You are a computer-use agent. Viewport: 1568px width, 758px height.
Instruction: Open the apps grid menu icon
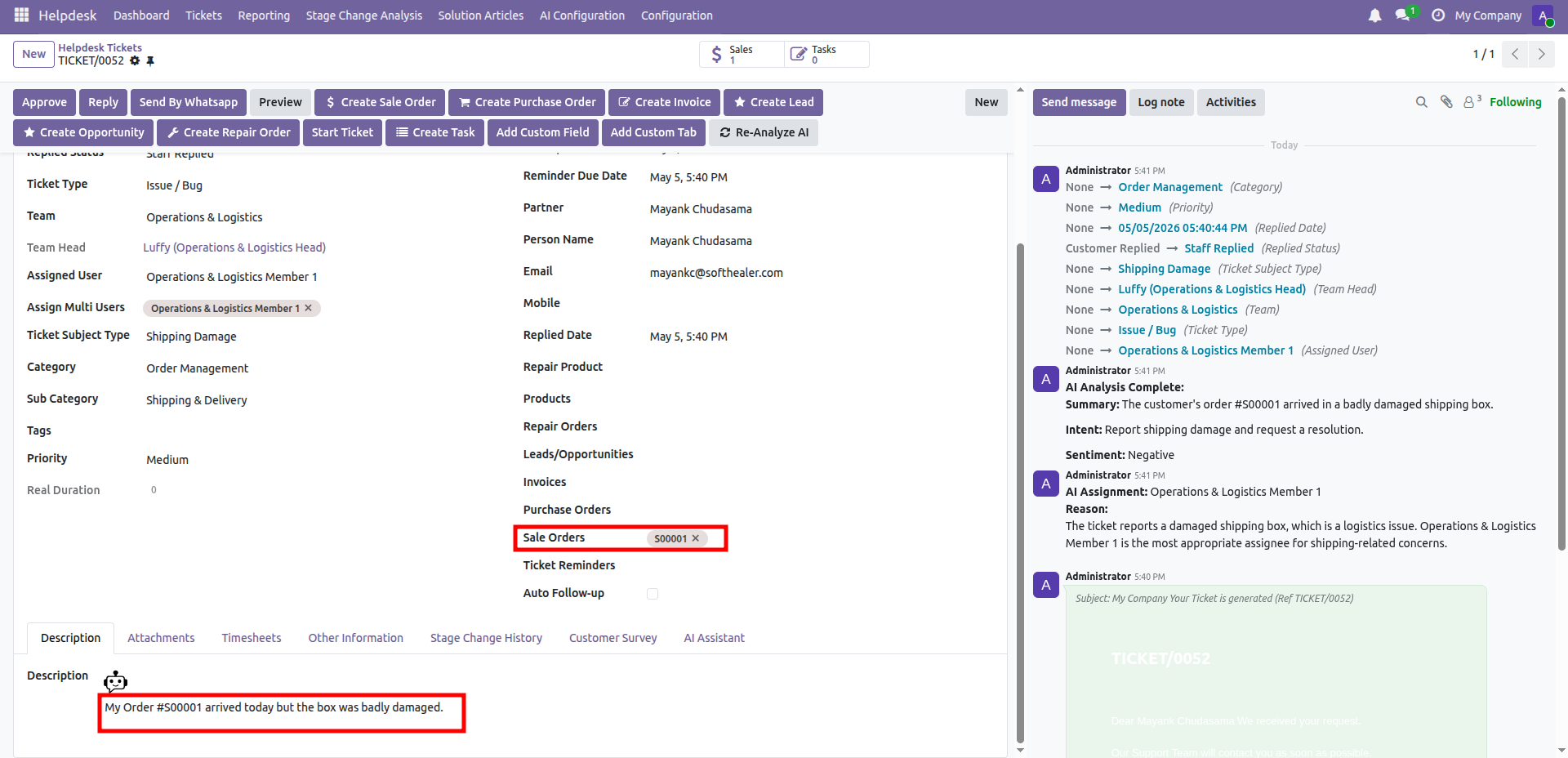tap(21, 15)
